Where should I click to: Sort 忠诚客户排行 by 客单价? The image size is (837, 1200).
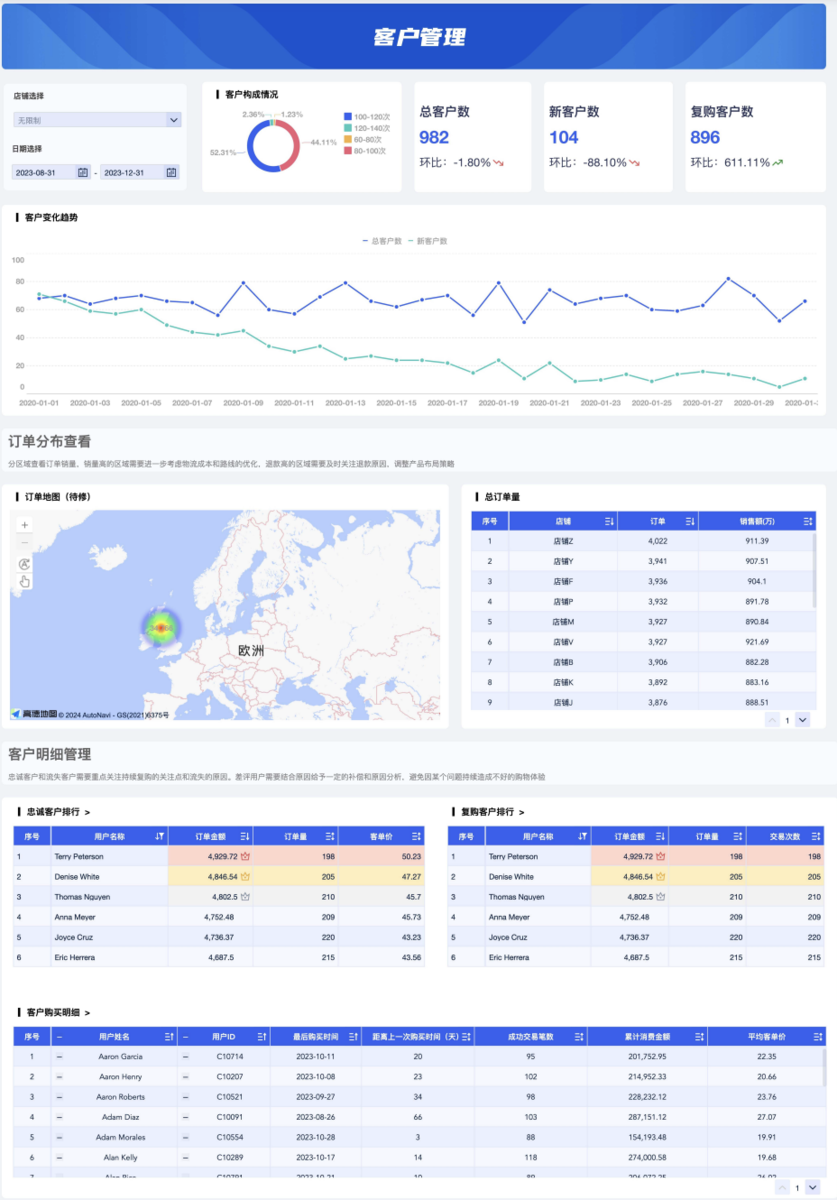coord(416,836)
